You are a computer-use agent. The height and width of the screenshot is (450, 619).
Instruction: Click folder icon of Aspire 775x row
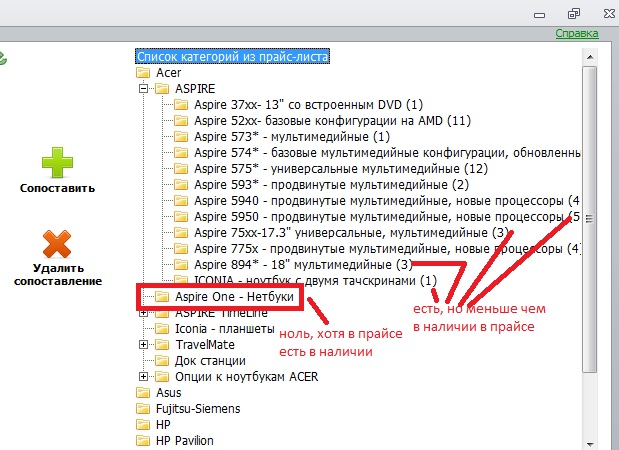[x=181, y=248]
